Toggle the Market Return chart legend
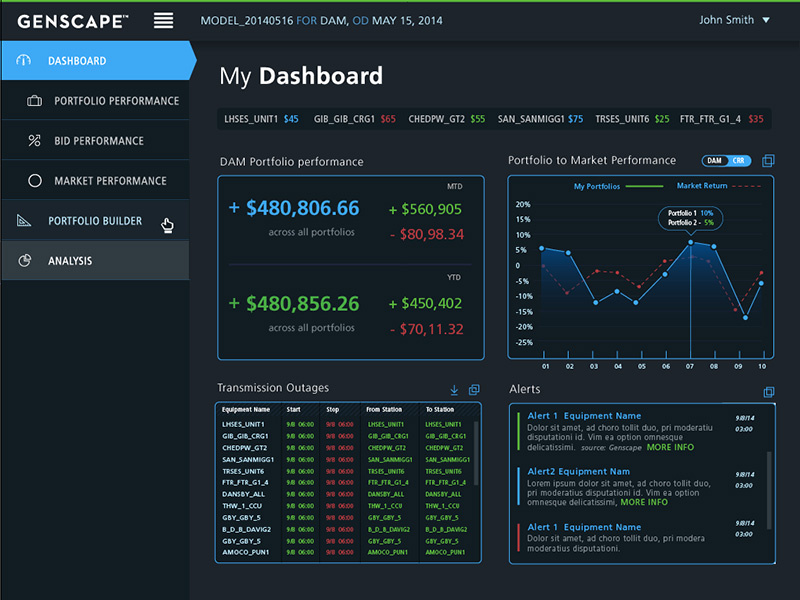 701,186
